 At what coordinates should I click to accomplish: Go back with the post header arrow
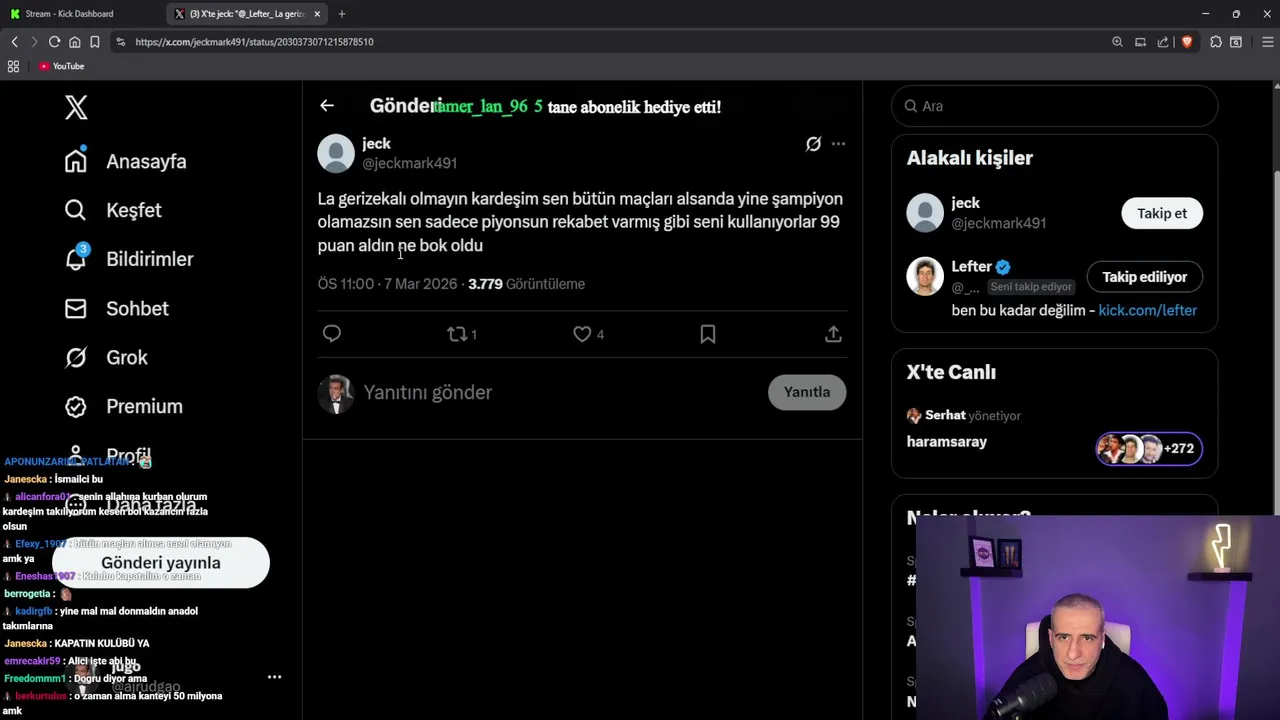point(327,105)
